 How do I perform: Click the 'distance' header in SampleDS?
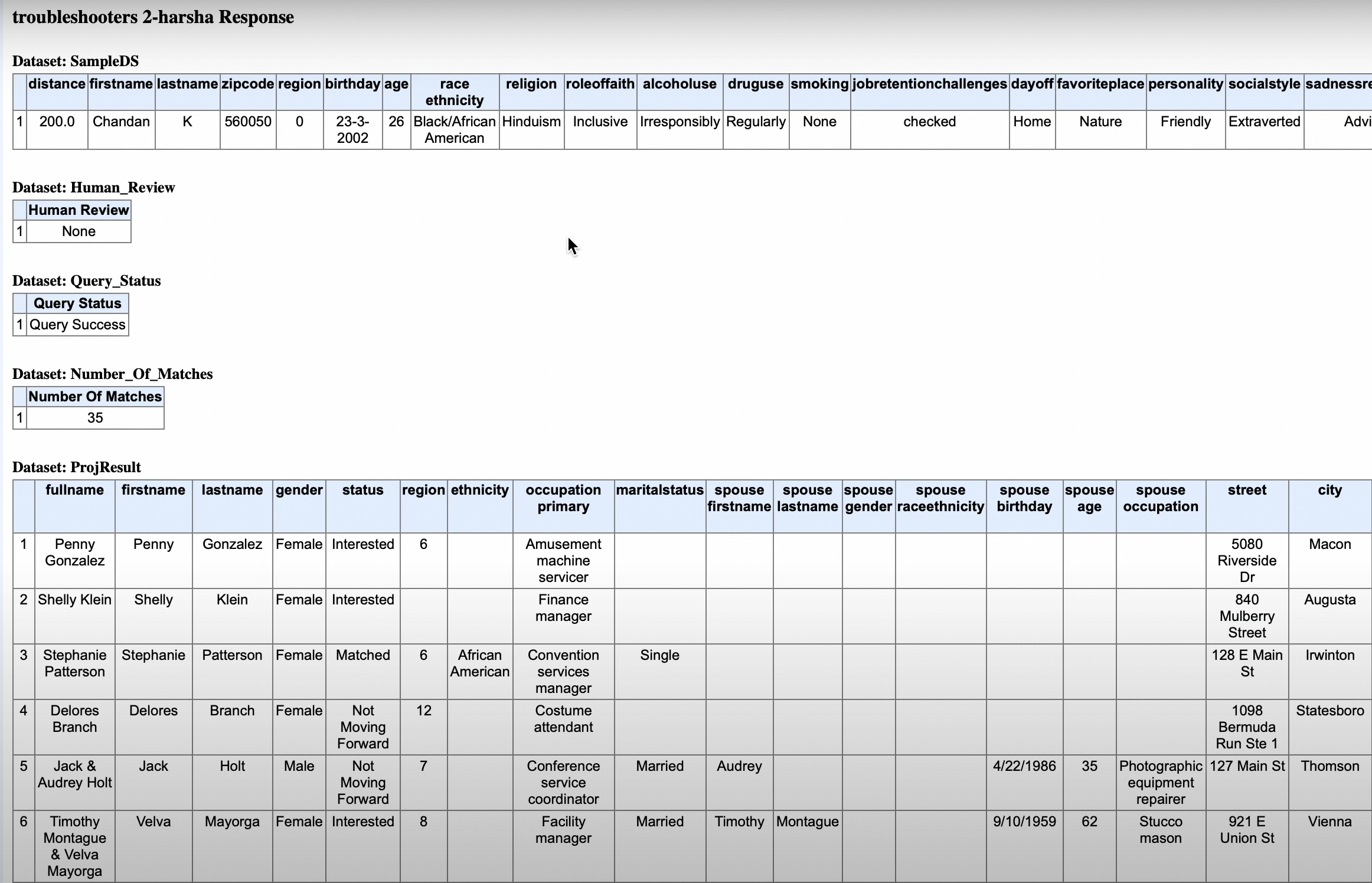tap(57, 84)
